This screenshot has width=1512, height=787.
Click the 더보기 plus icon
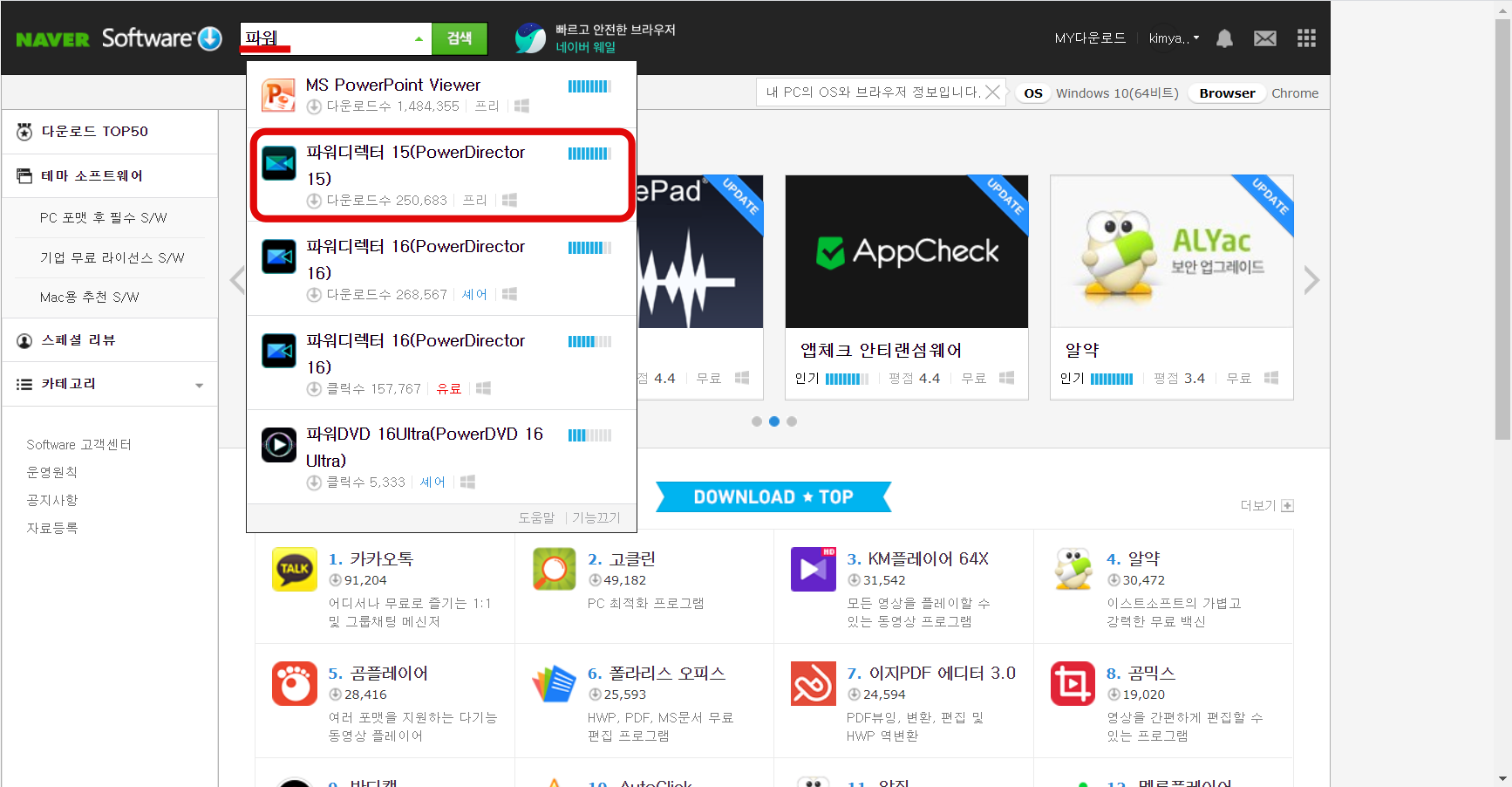tap(1288, 506)
